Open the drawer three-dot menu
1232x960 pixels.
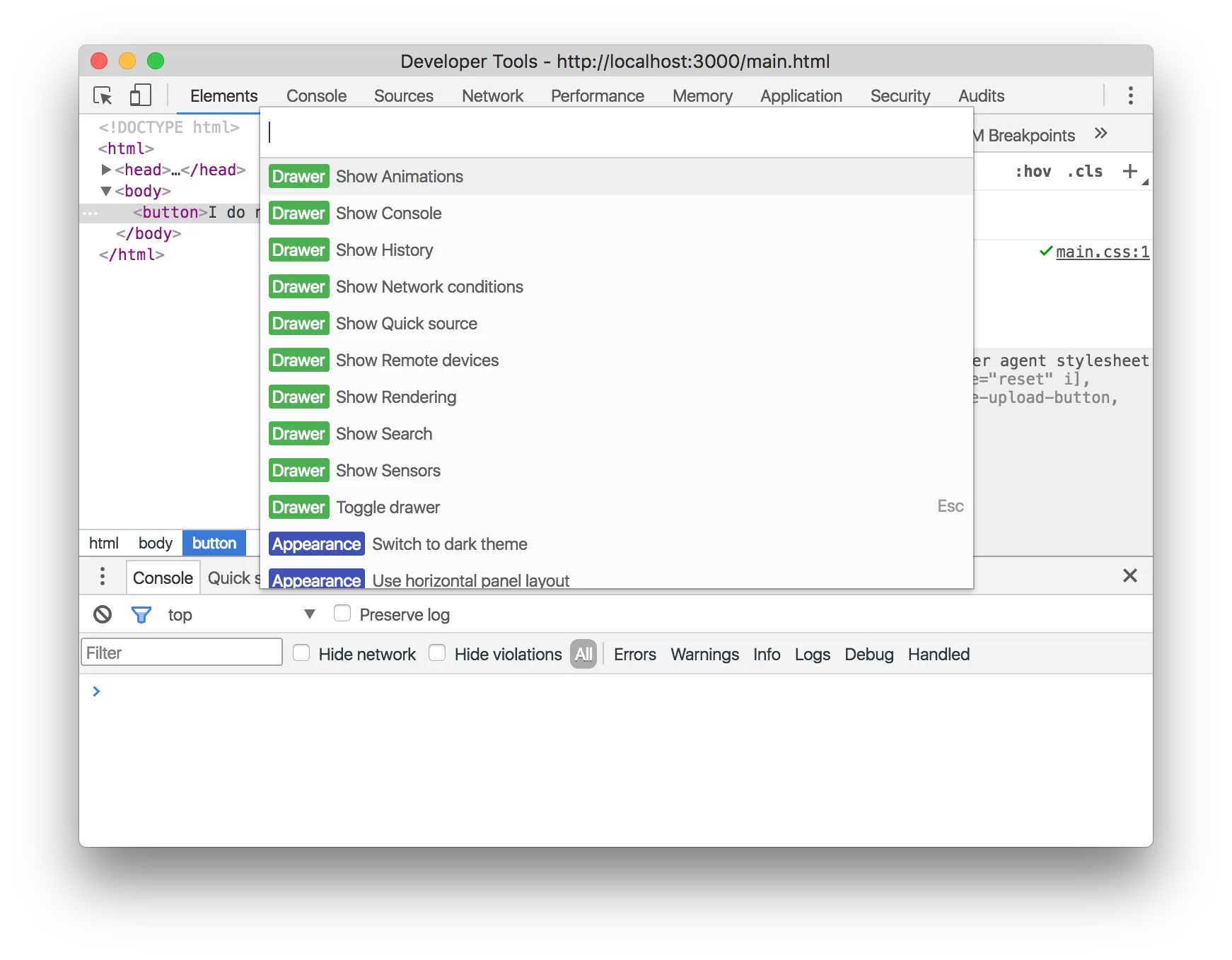[x=103, y=576]
